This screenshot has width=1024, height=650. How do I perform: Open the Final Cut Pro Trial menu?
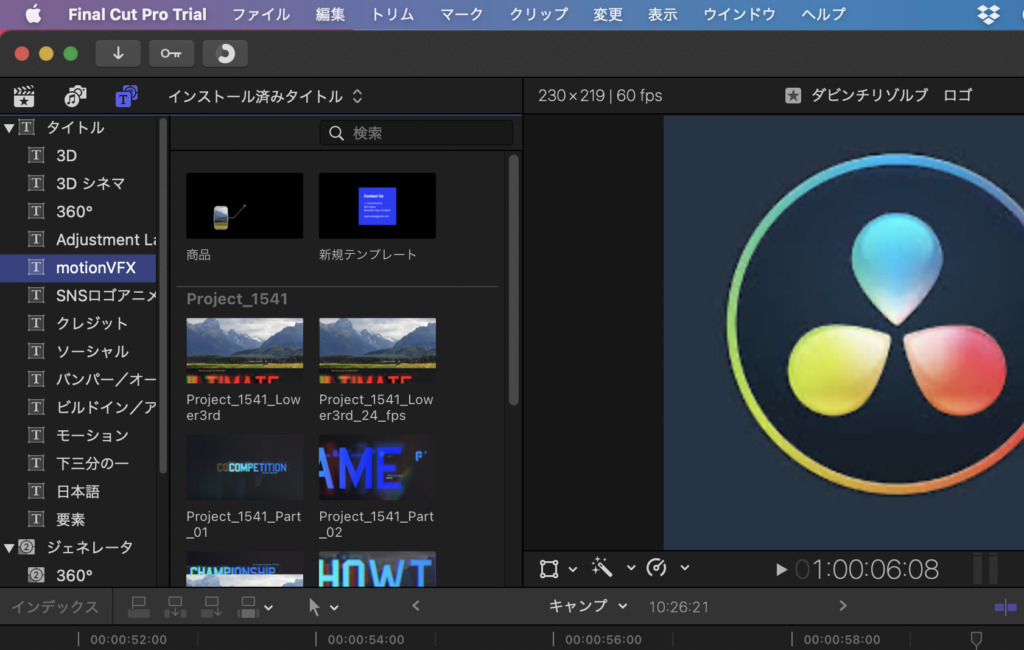[137, 14]
